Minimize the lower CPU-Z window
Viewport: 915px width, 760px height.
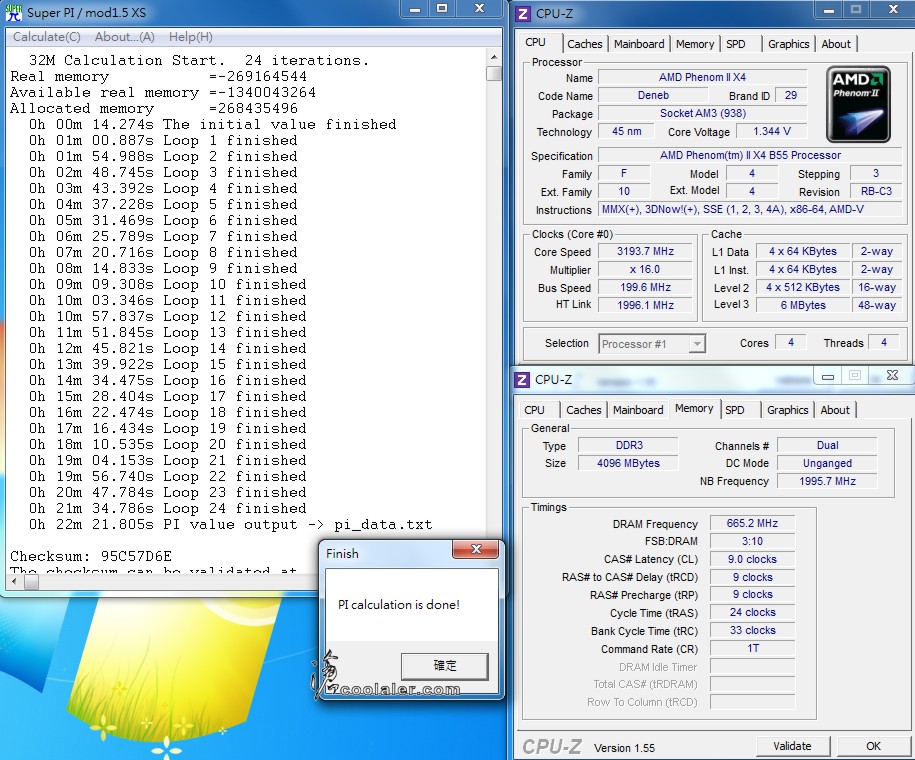click(827, 376)
